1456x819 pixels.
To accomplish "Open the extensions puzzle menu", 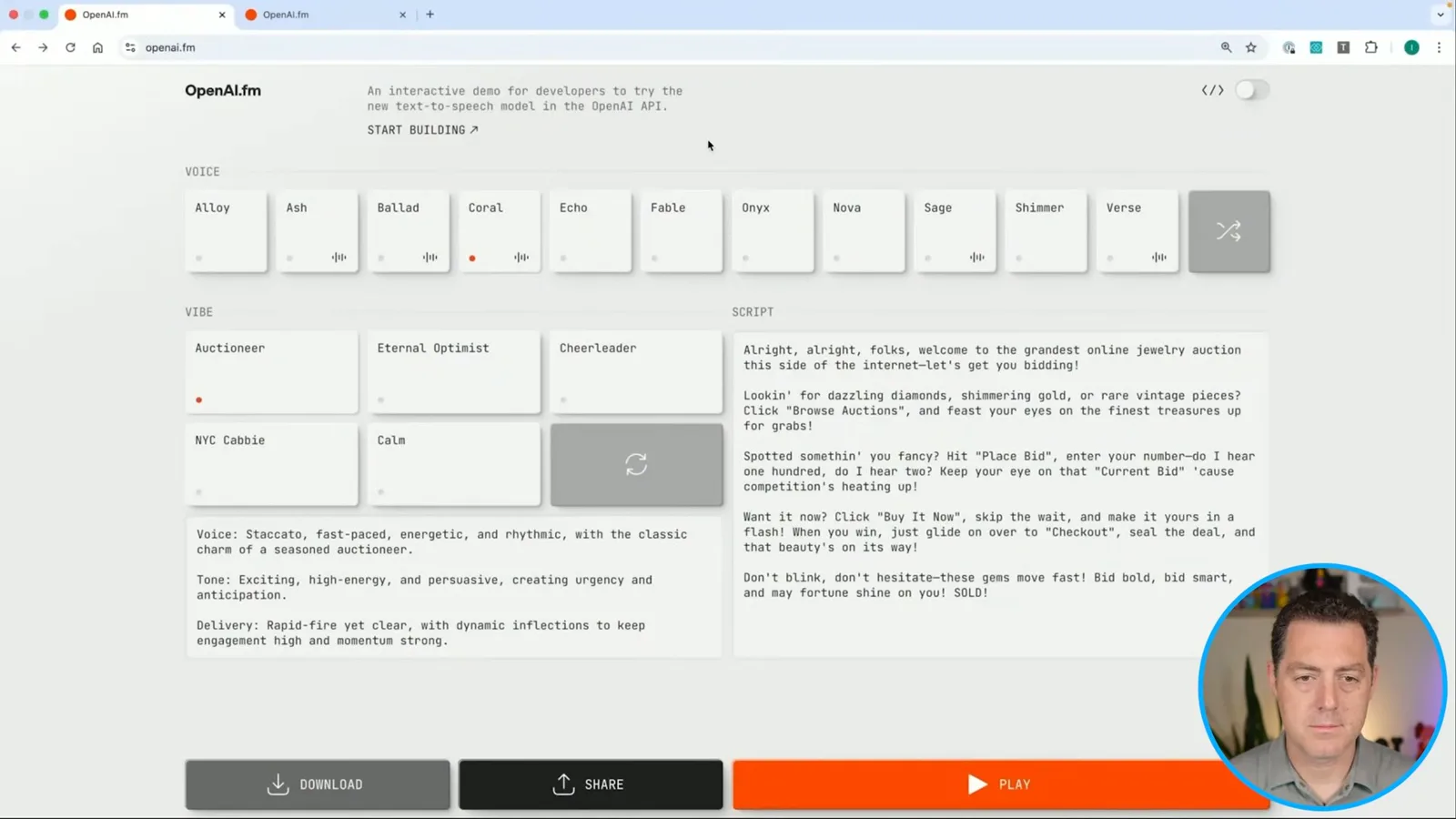I will pos(1371,47).
